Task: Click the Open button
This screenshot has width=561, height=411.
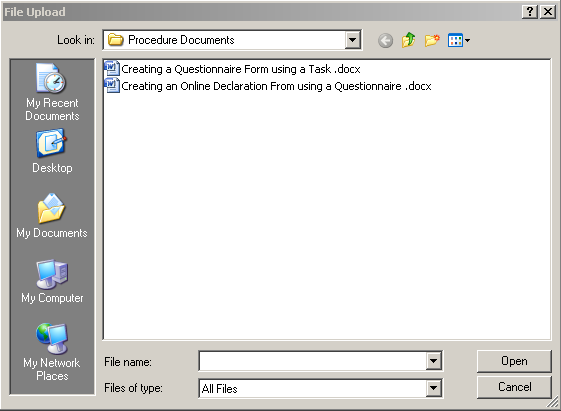Action: point(514,361)
